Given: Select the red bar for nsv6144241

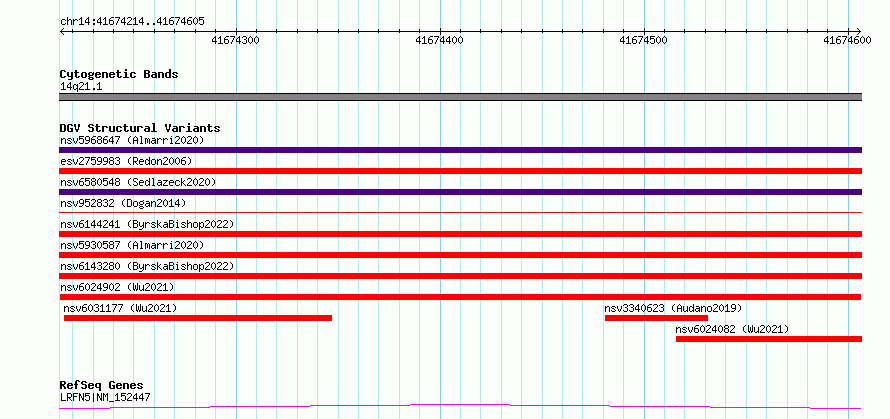Looking at the screenshot, I should click(x=460, y=234).
